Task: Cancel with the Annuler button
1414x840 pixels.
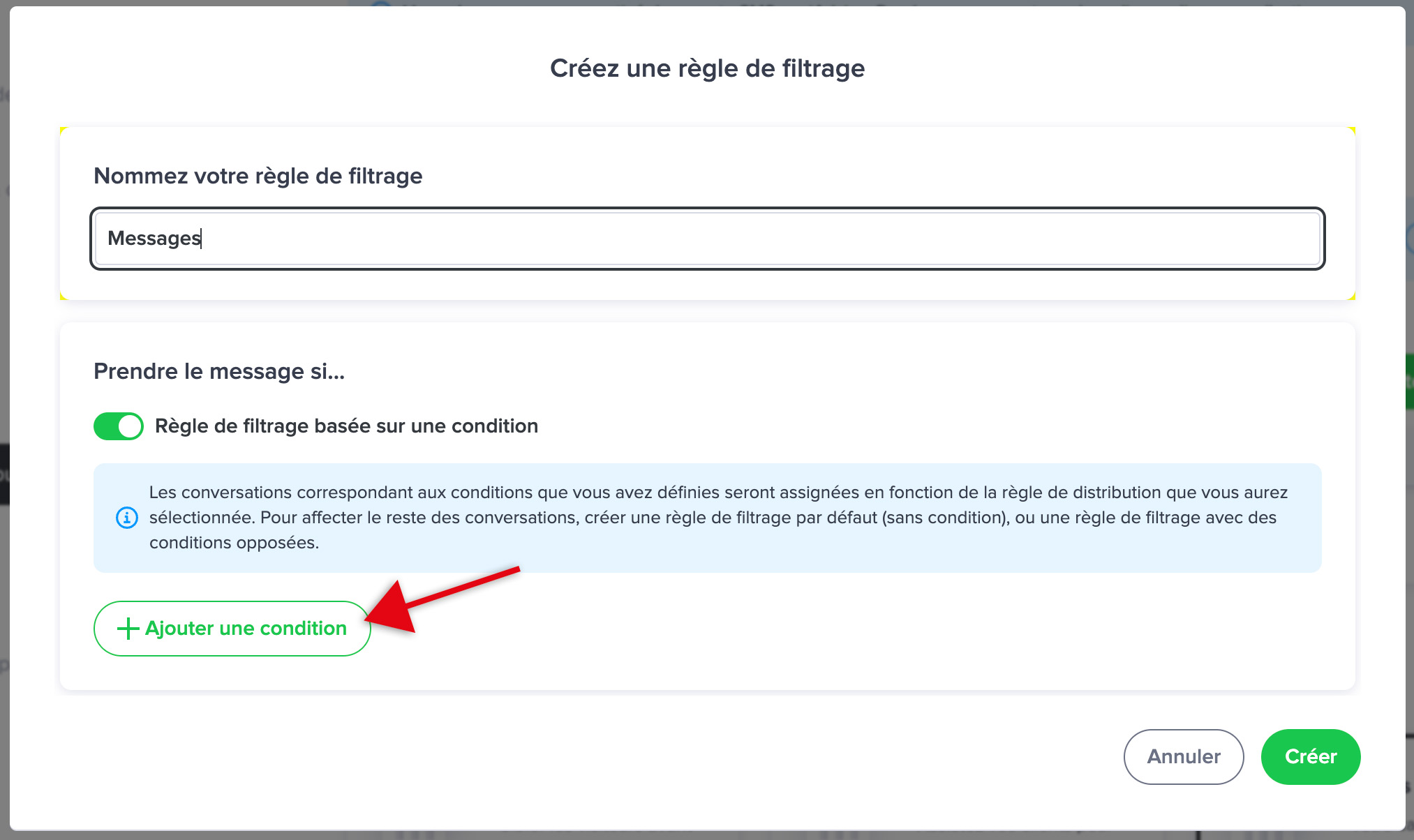Action: (x=1184, y=757)
